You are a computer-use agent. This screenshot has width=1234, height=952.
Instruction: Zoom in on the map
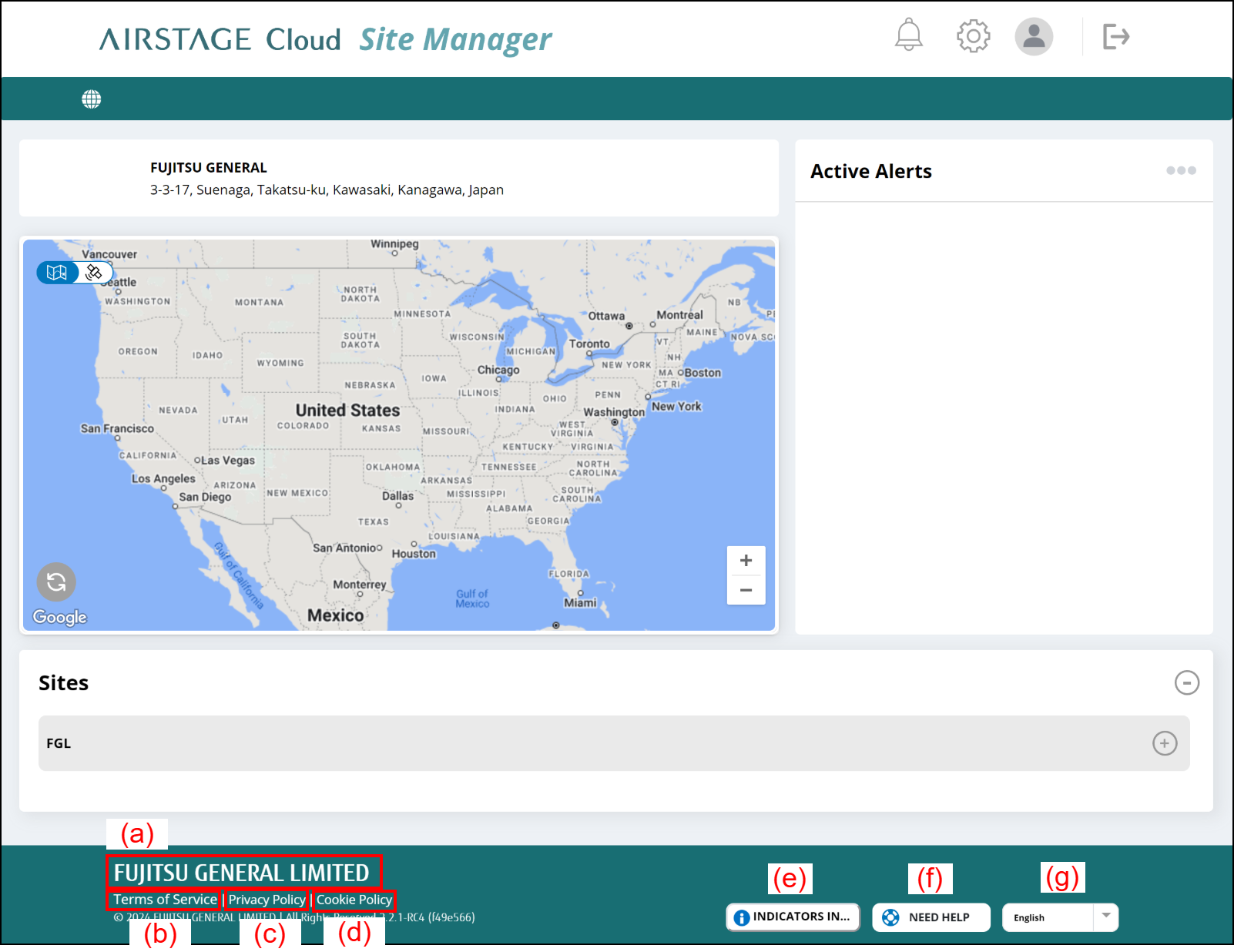pos(746,561)
